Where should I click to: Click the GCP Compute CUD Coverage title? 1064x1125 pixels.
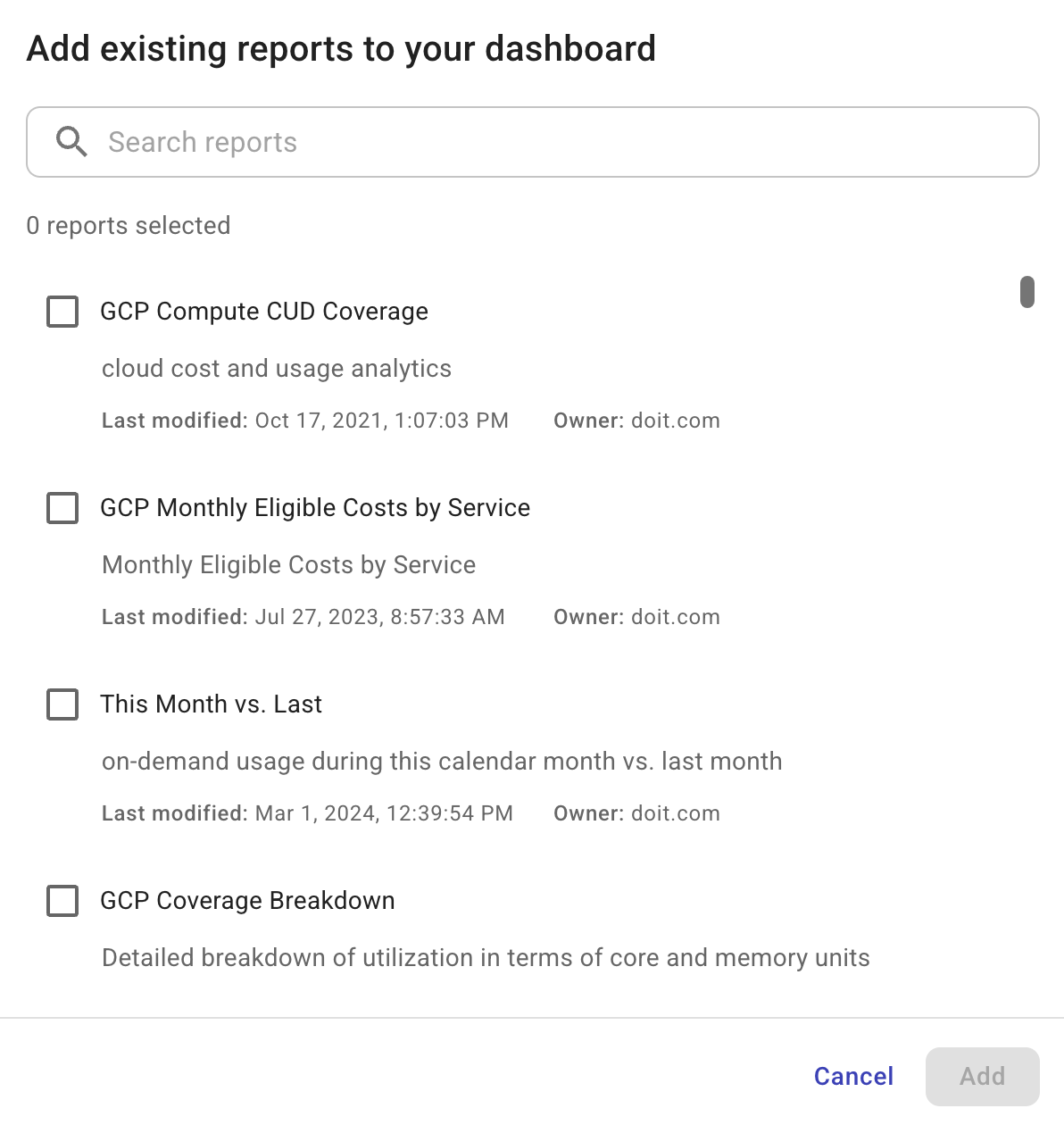(x=264, y=311)
